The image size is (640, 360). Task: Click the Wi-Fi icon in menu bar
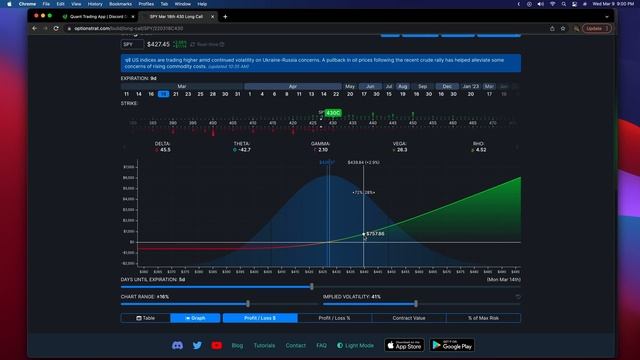[x=552, y=4]
